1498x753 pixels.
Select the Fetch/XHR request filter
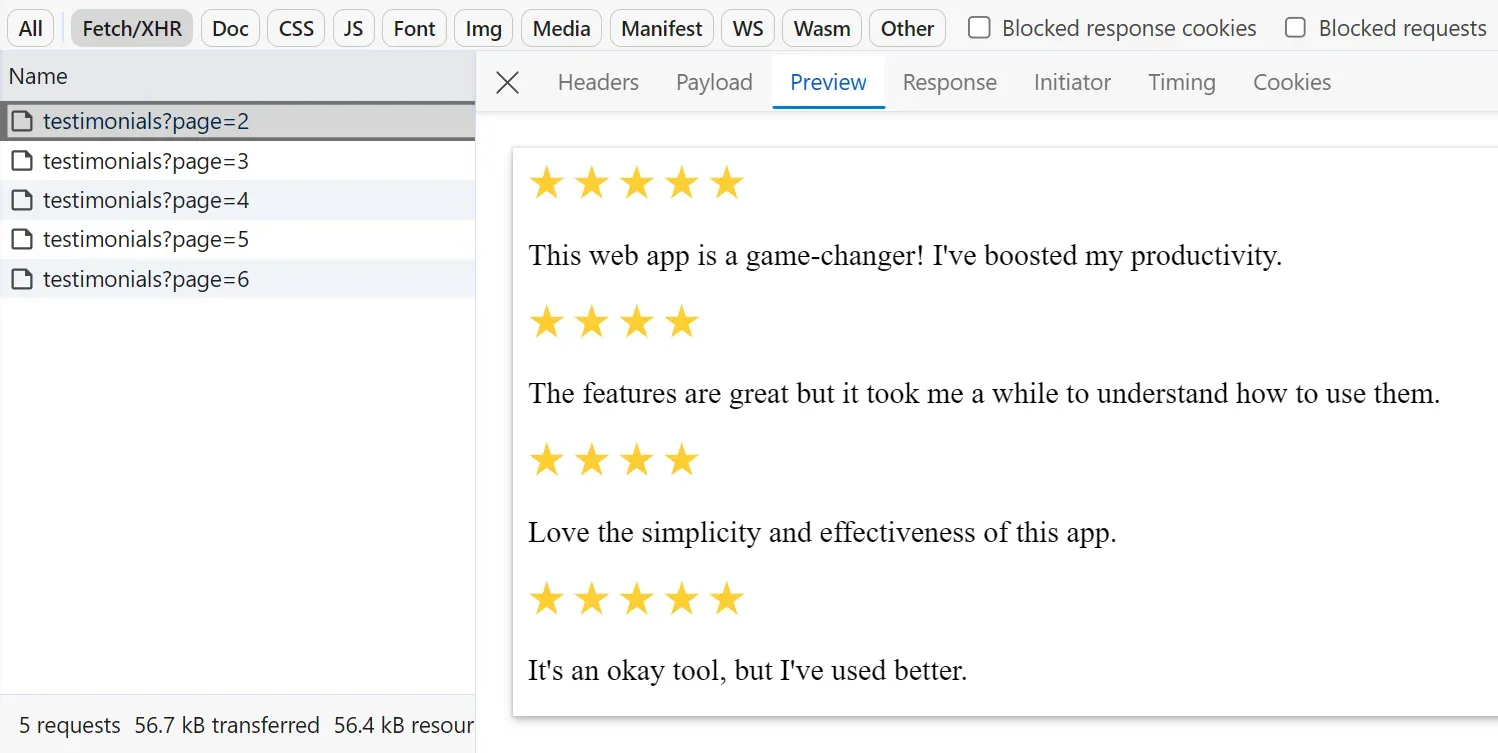(x=131, y=28)
